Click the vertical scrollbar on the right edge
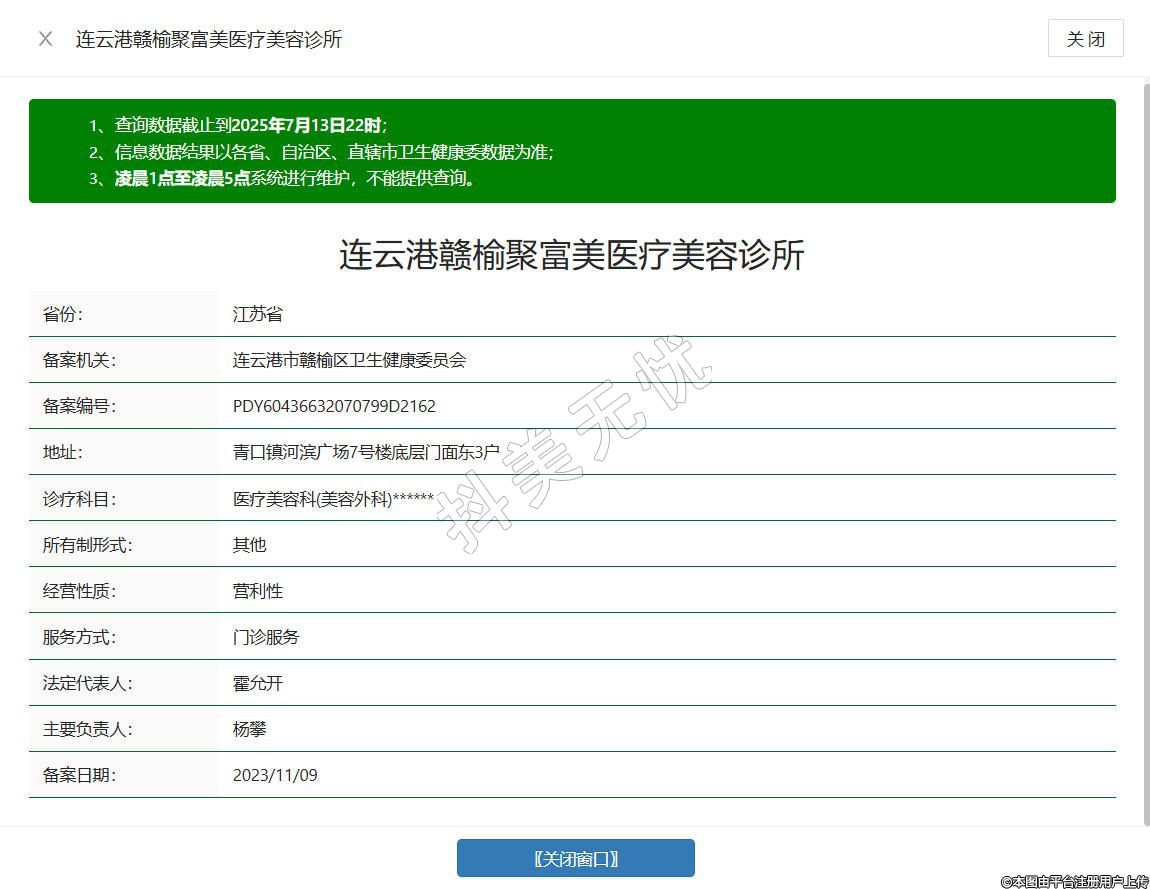 pyautogui.click(x=1145, y=450)
